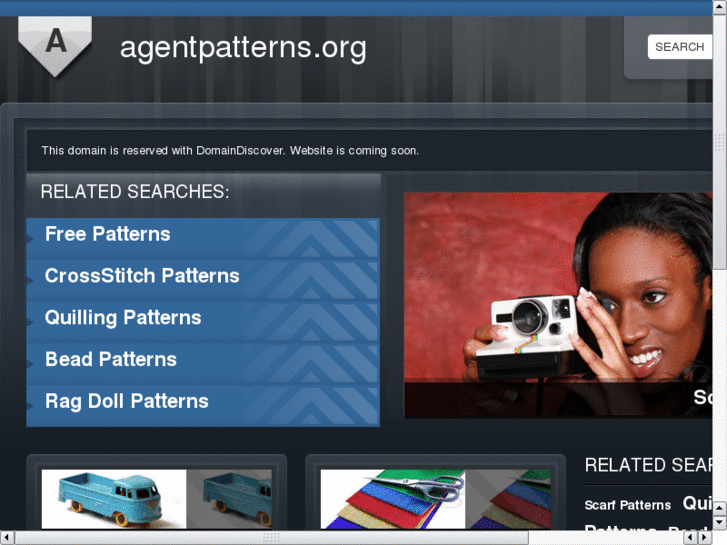Click the colored paper and scissors thumbnail
The image size is (727, 545).
tap(436, 499)
